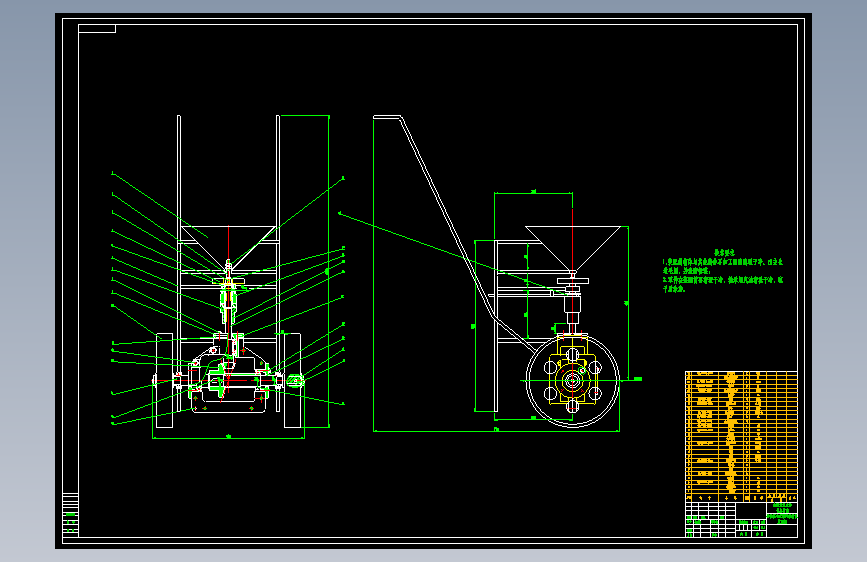Screen dimensions: 867x562
Task: Click the top horizontal dimension above side hopper
Action: point(533,192)
